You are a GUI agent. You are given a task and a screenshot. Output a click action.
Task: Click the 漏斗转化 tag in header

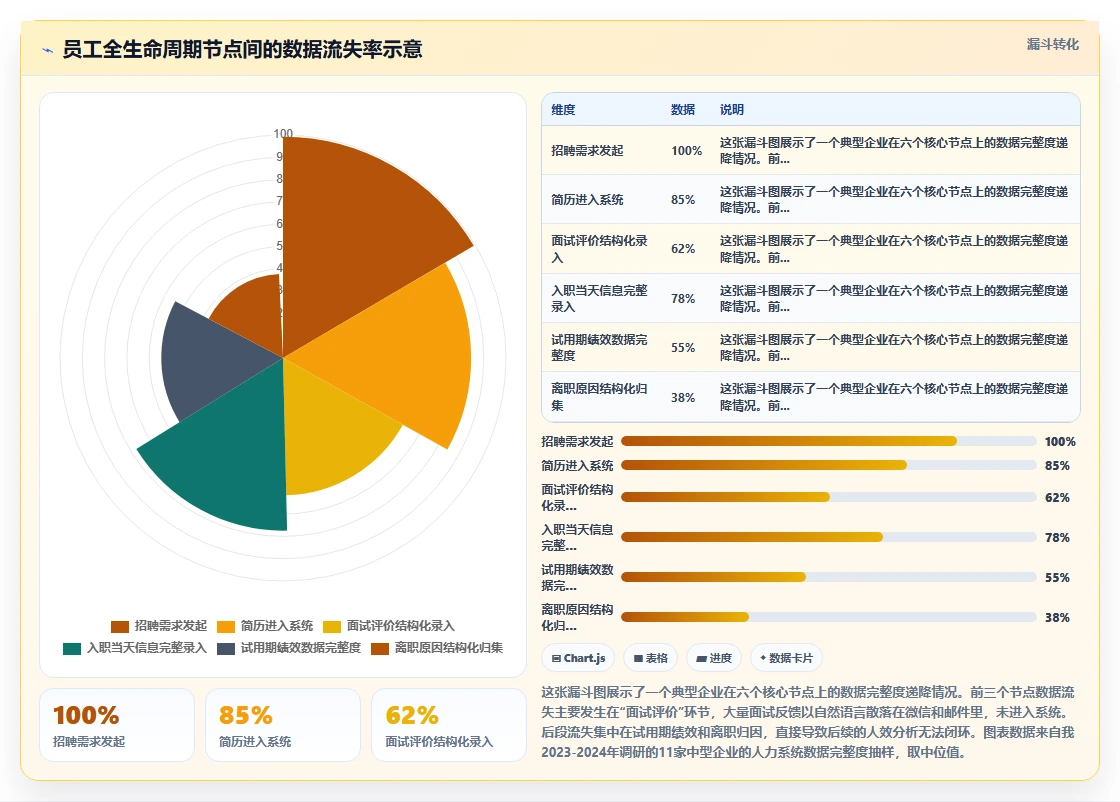click(1052, 44)
